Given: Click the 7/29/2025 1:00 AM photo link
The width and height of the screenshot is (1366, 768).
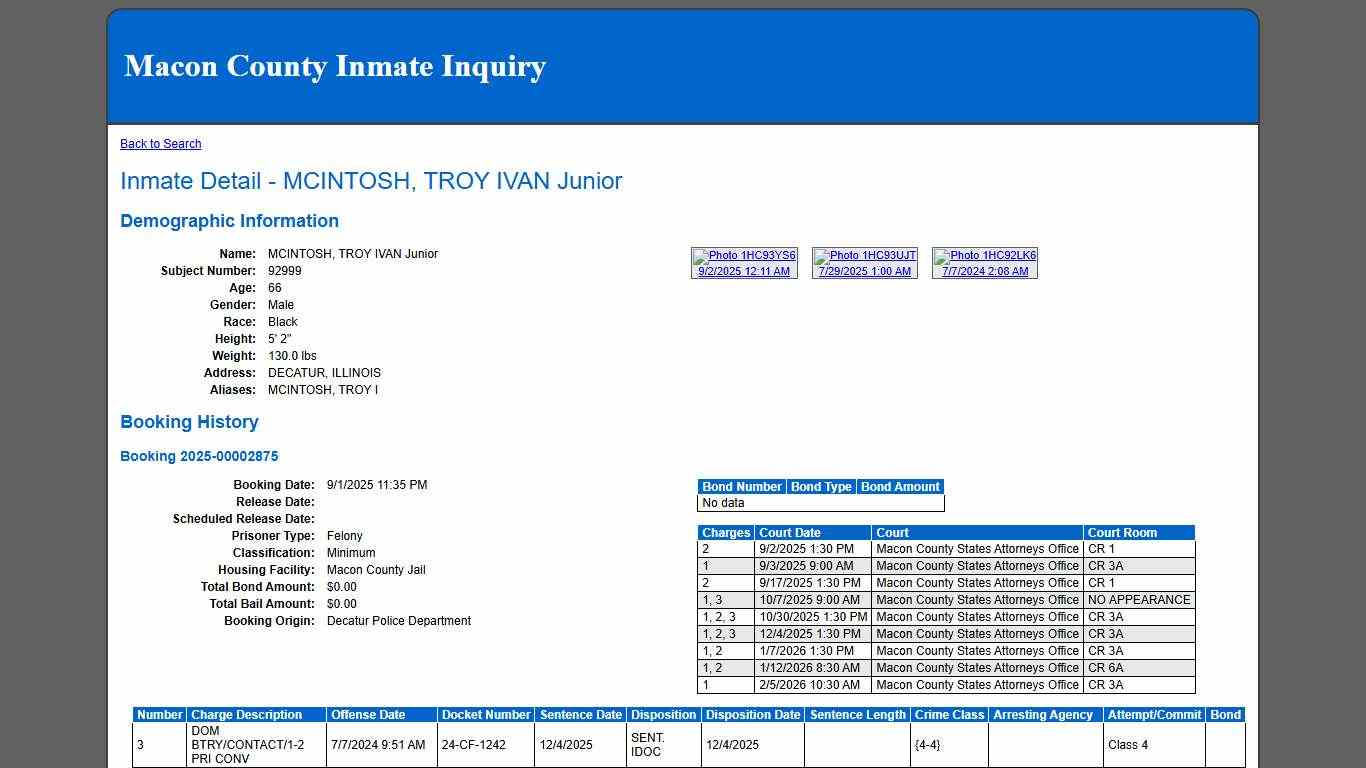Looking at the screenshot, I should point(864,270).
